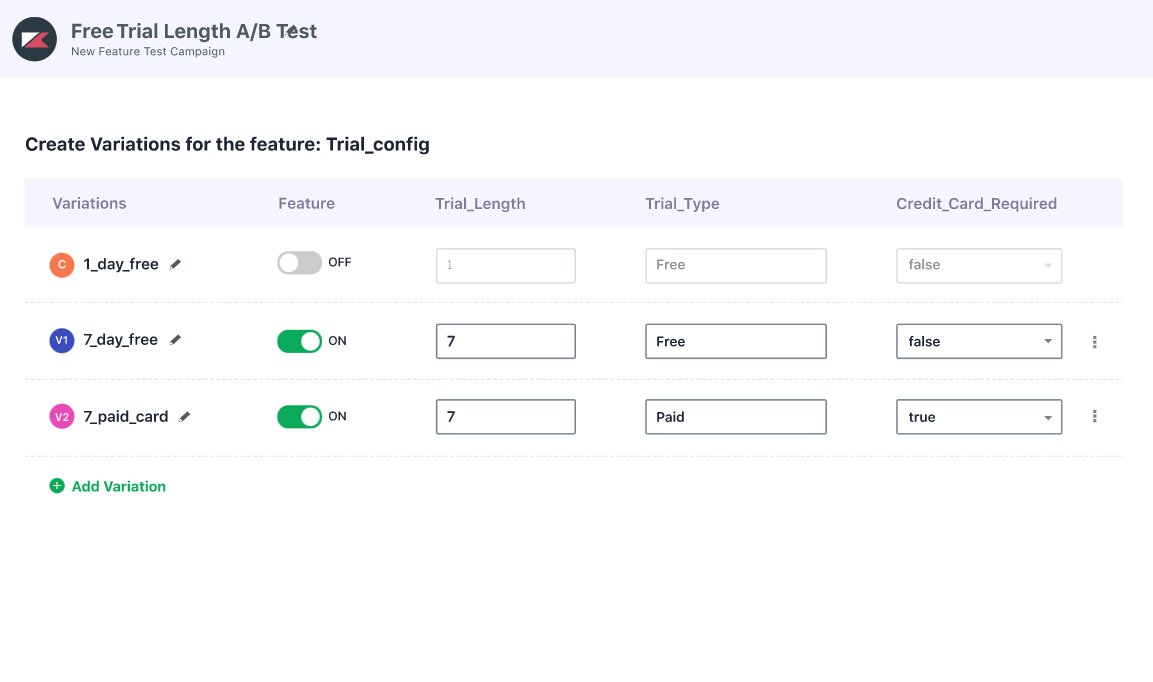Viewport: 1153px width, 682px height.
Task: Edit the 1_day_free variation name pencil
Action: pyautogui.click(x=175, y=265)
